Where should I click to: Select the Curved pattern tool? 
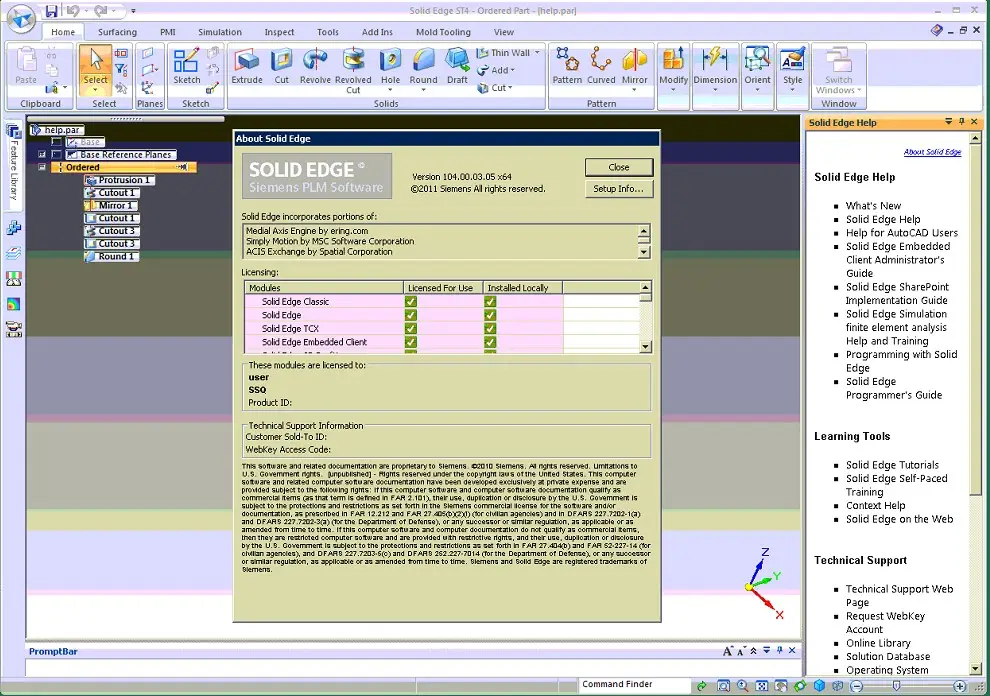click(601, 66)
